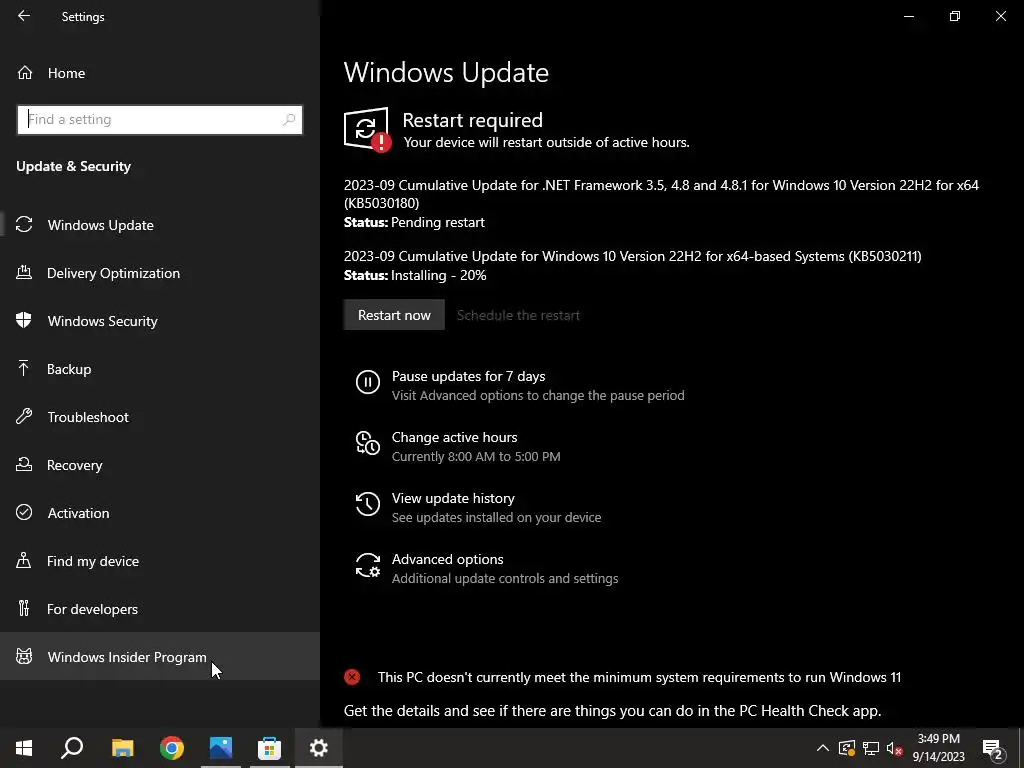Click the Delivery Optimization icon
This screenshot has width=1024, height=768.
click(x=24, y=272)
